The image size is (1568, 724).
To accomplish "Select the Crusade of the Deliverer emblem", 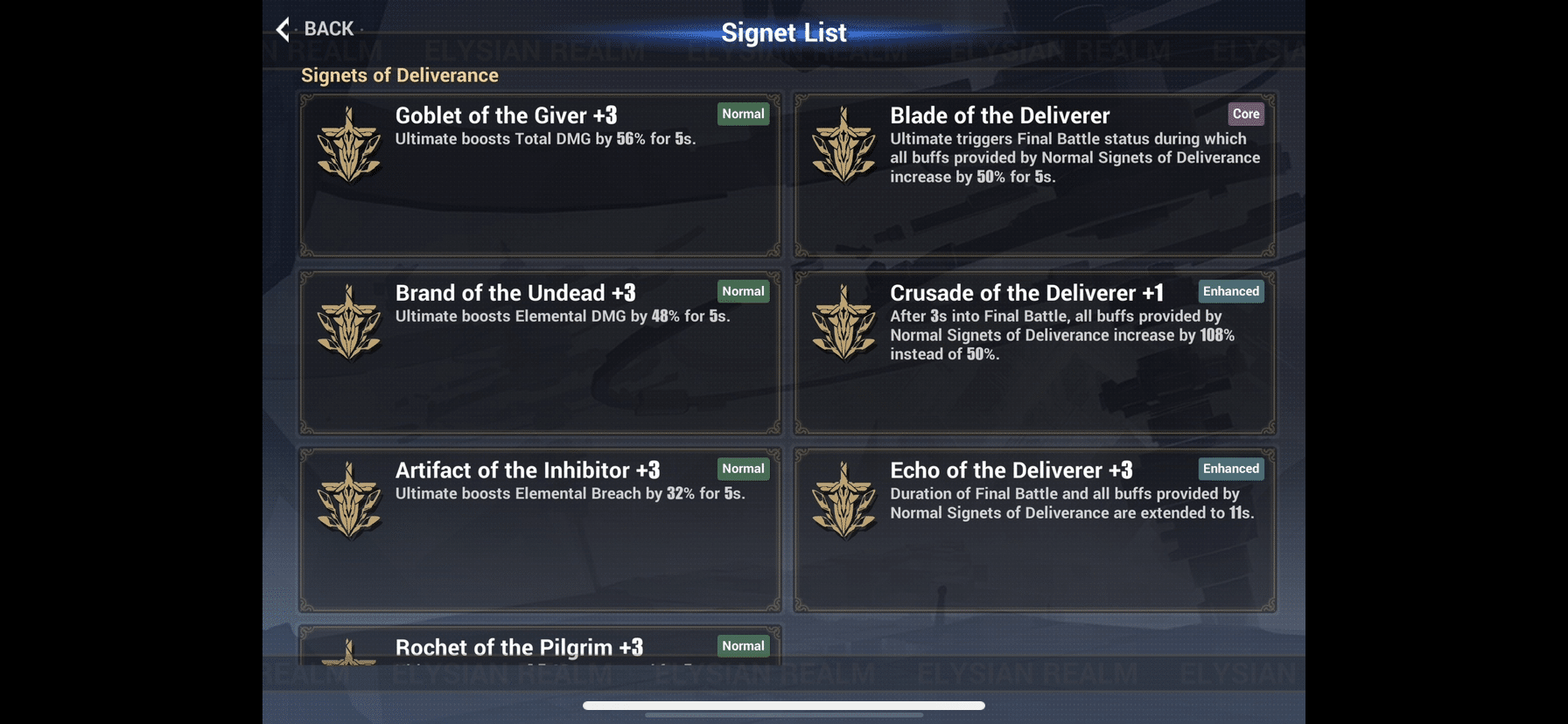I will (843, 322).
